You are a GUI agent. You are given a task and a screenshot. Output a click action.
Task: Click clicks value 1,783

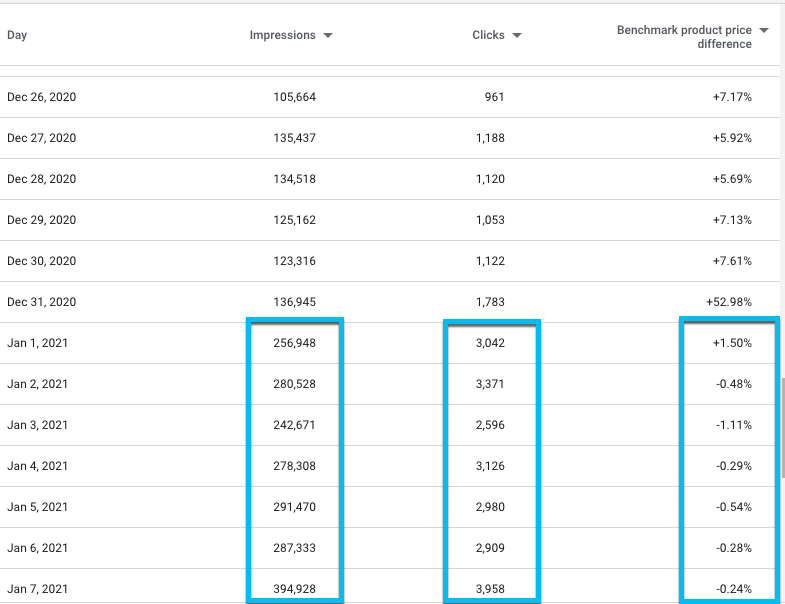coord(490,303)
